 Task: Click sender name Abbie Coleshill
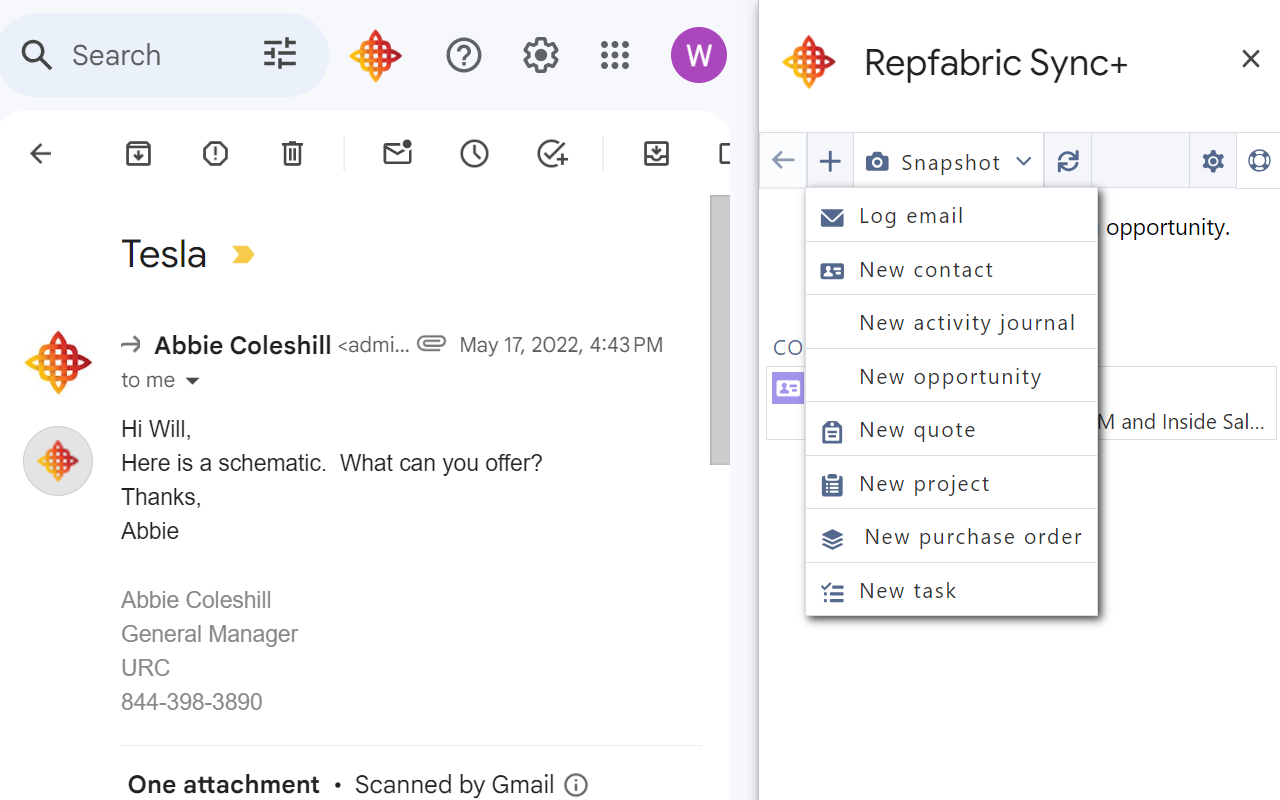click(x=243, y=346)
